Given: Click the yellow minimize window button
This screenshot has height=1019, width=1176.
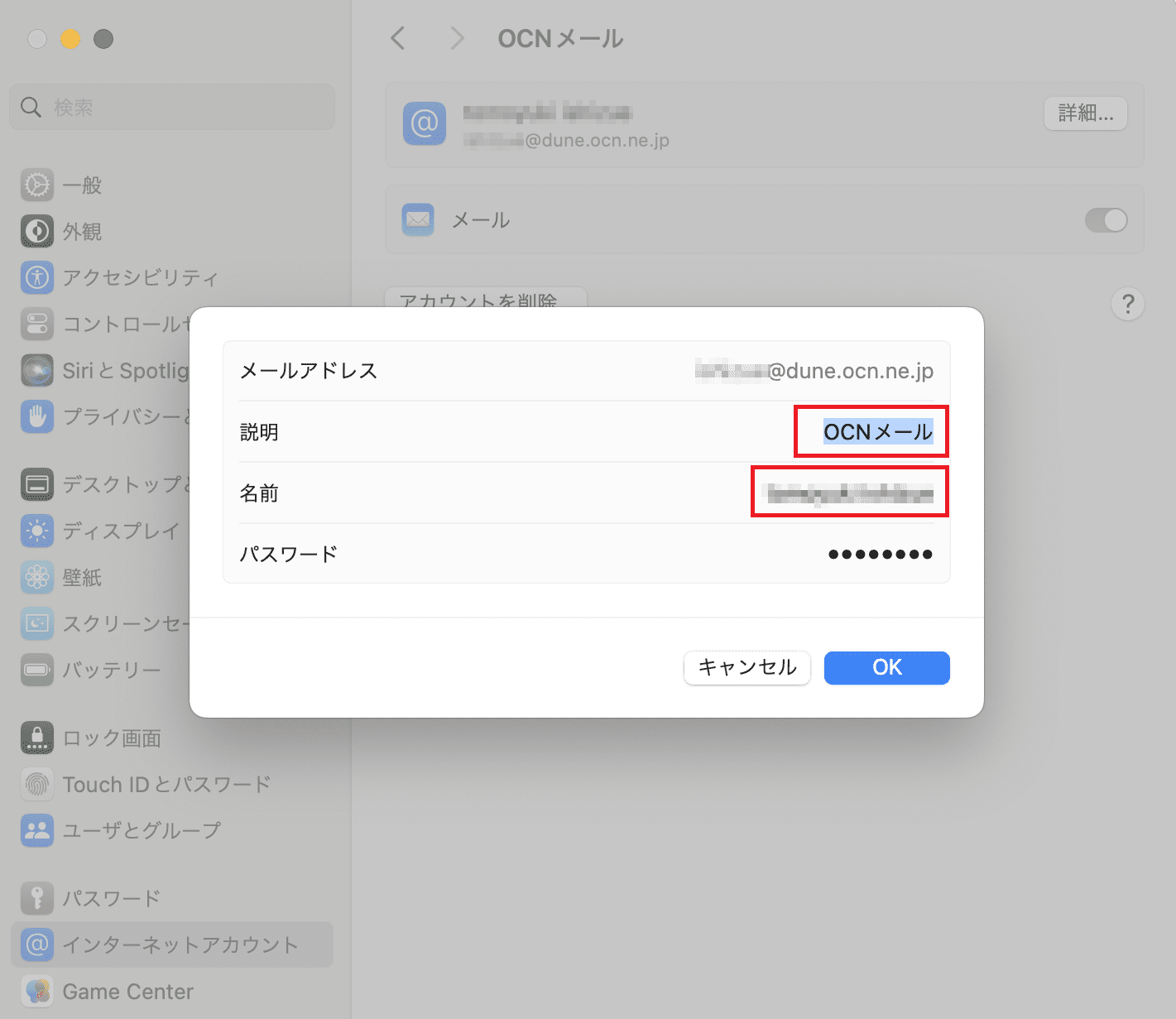Looking at the screenshot, I should (70, 39).
